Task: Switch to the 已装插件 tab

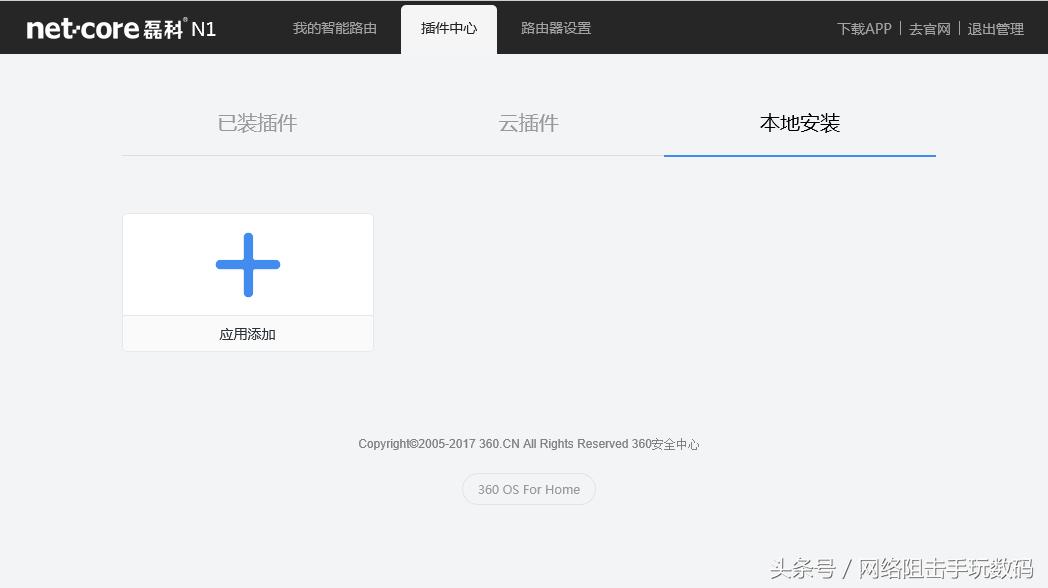Action: 256,123
